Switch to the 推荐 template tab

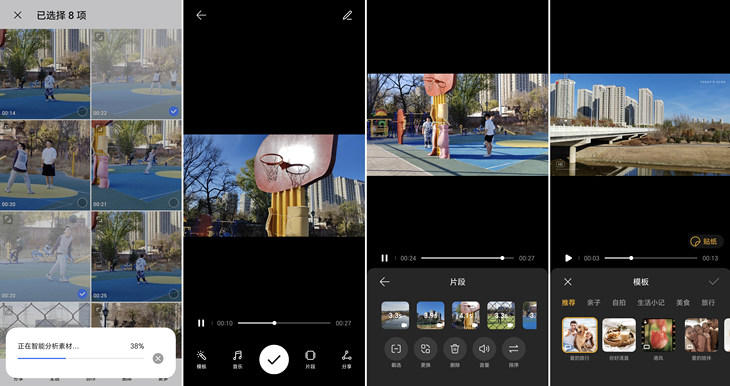568,303
